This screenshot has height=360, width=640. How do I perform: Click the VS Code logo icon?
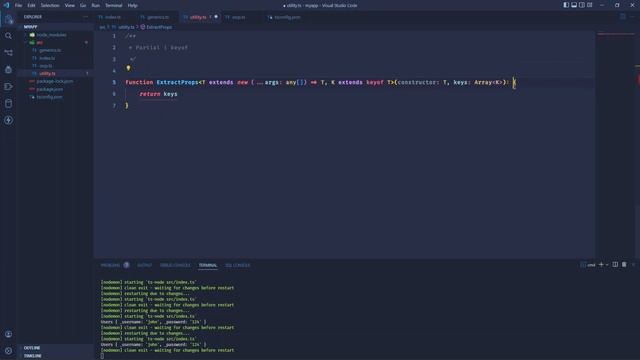click(x=6, y=5)
